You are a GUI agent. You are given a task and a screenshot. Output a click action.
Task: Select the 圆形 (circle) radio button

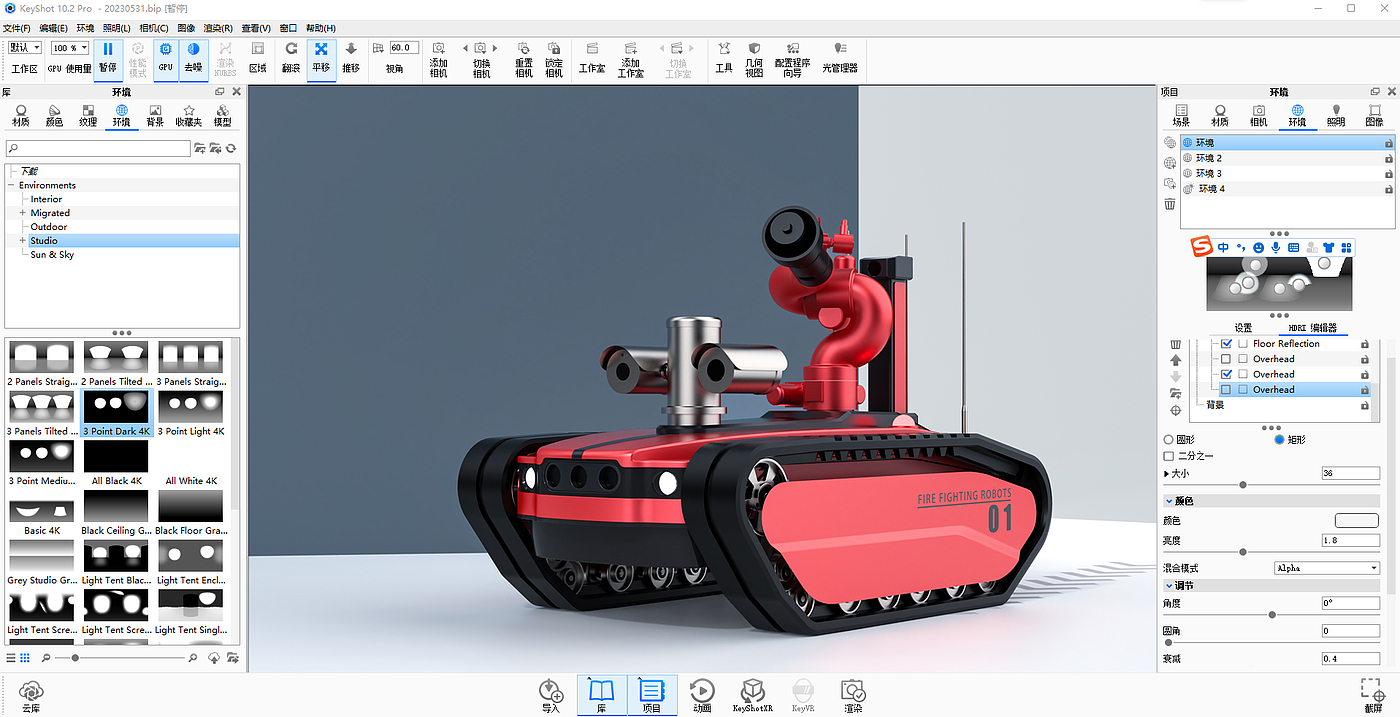click(x=1169, y=440)
